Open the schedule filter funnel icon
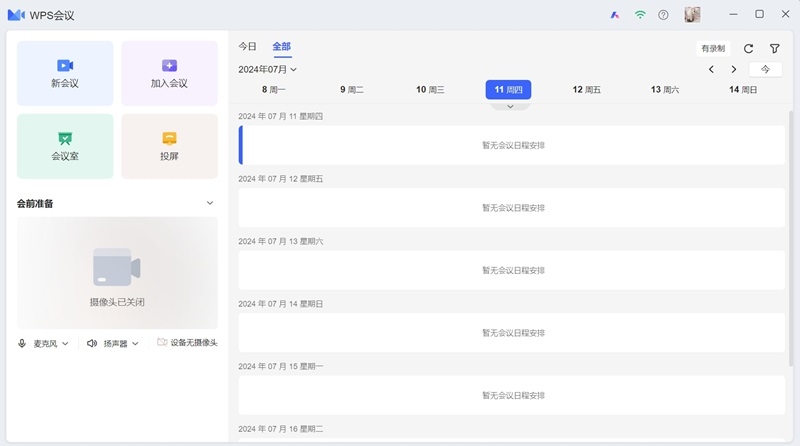This screenshot has height=446, width=800. coord(775,48)
